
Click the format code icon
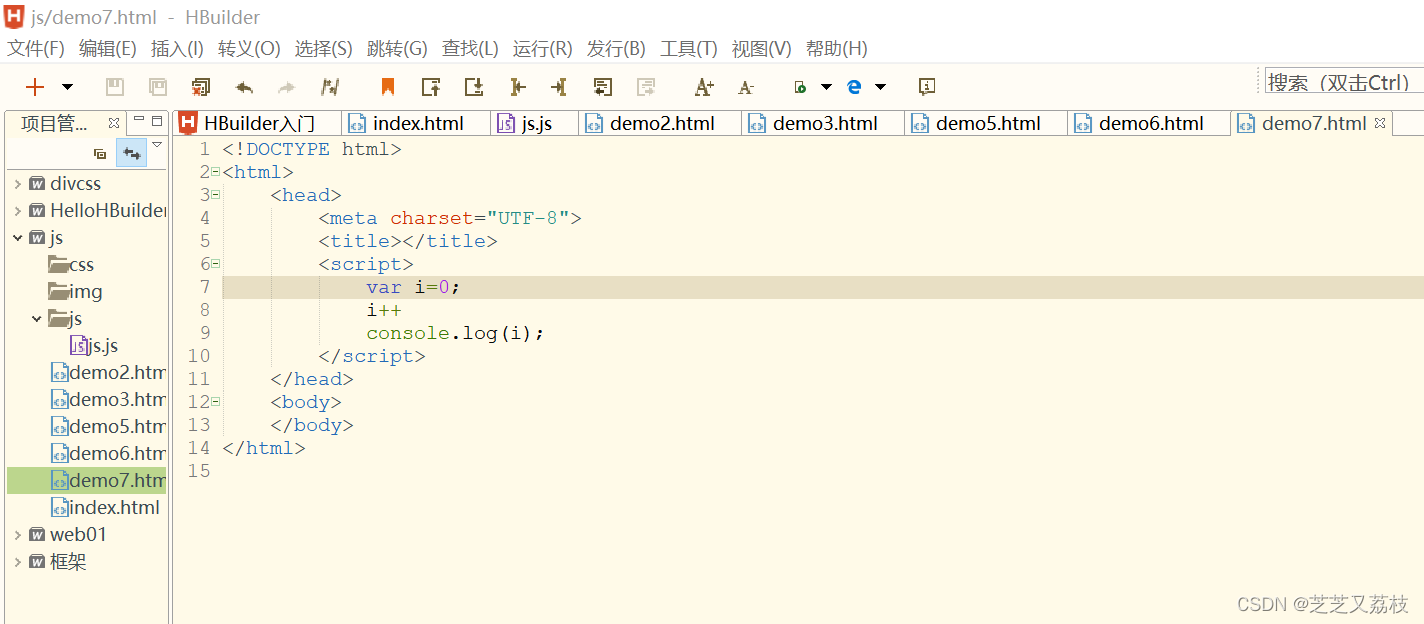click(330, 87)
